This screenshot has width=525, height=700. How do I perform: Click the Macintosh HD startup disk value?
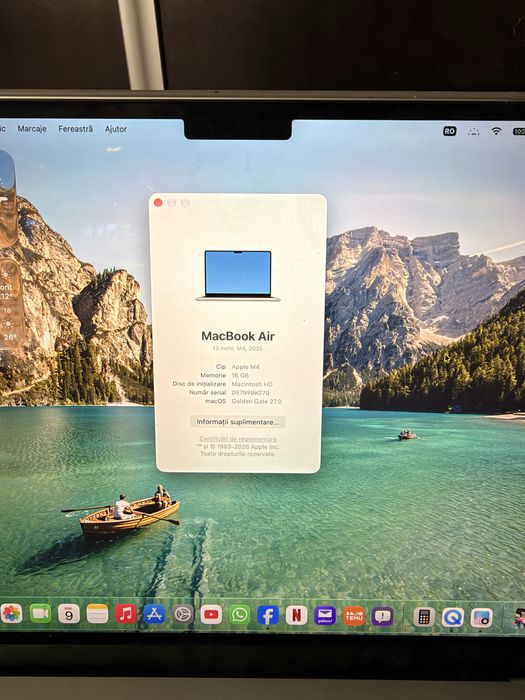pos(252,384)
